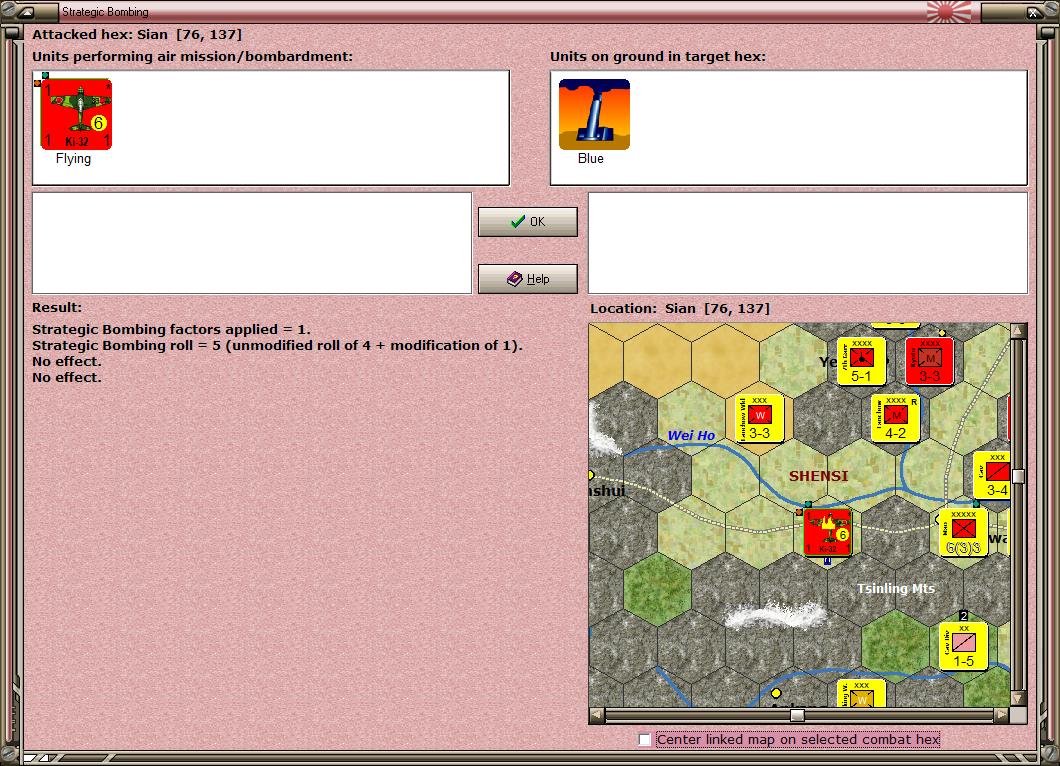This screenshot has height=766, width=1060.
Task: Click the 'Strategic Bombing factors applied = 1.' line
Action: [x=171, y=329]
